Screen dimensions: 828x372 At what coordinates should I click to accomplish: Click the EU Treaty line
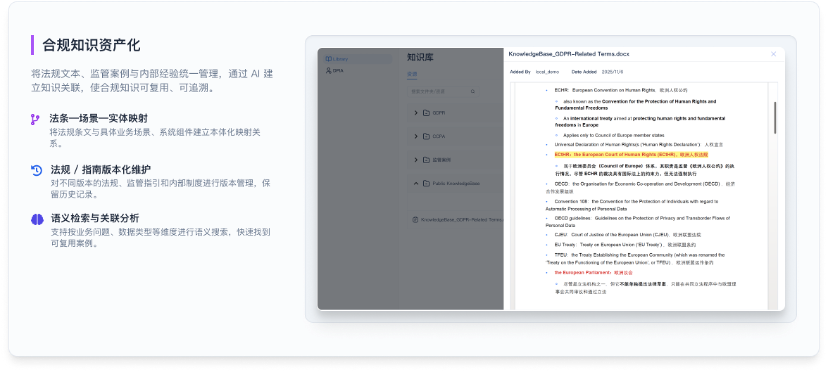625,245
